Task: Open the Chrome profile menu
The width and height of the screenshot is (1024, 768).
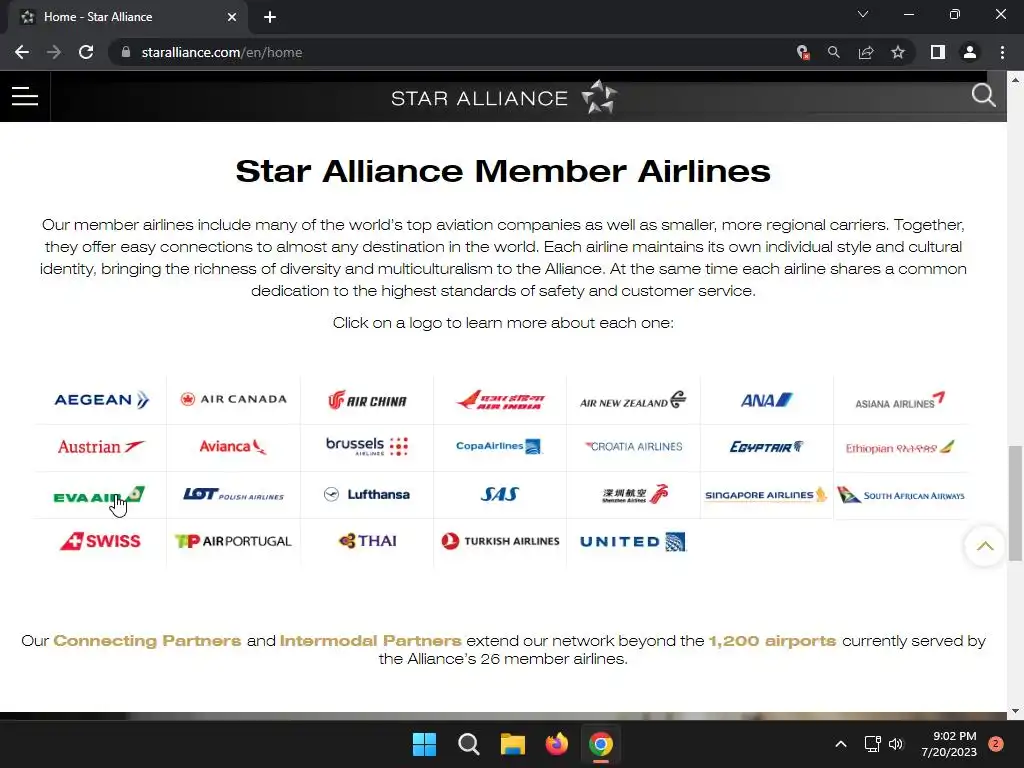Action: [x=970, y=52]
